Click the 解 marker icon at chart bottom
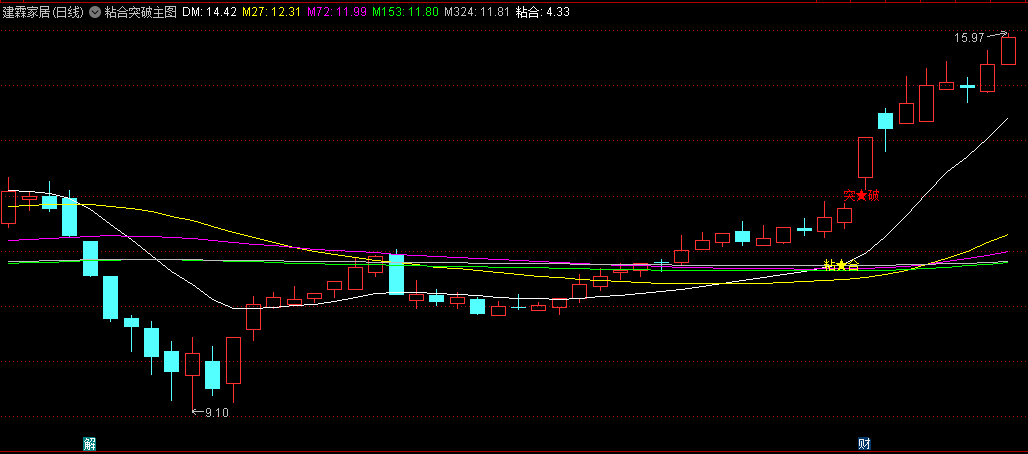The width and height of the screenshot is (1028, 454). pos(90,444)
